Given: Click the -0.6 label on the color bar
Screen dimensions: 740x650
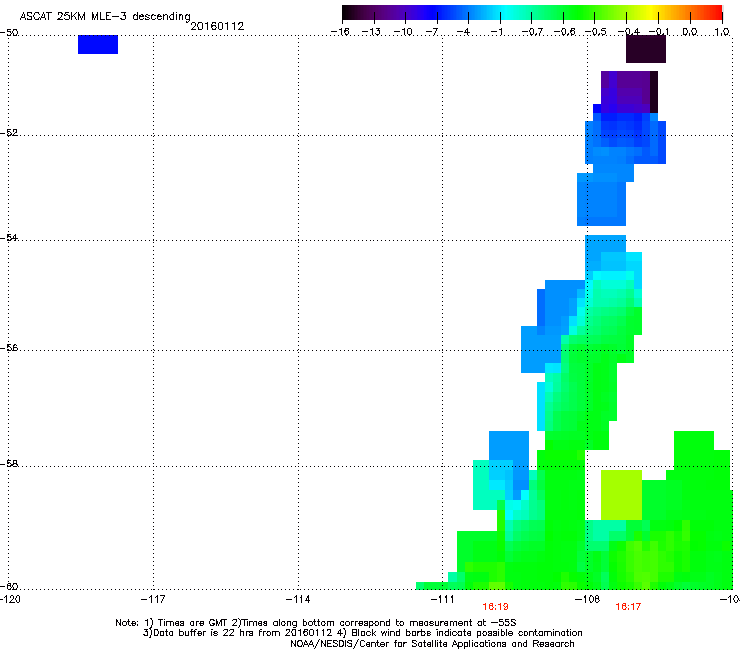Looking at the screenshot, I should pyautogui.click(x=564, y=32).
